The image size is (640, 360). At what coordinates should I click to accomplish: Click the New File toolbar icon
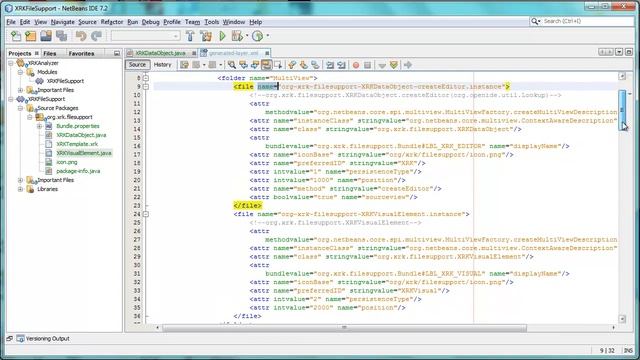(x=16, y=36)
